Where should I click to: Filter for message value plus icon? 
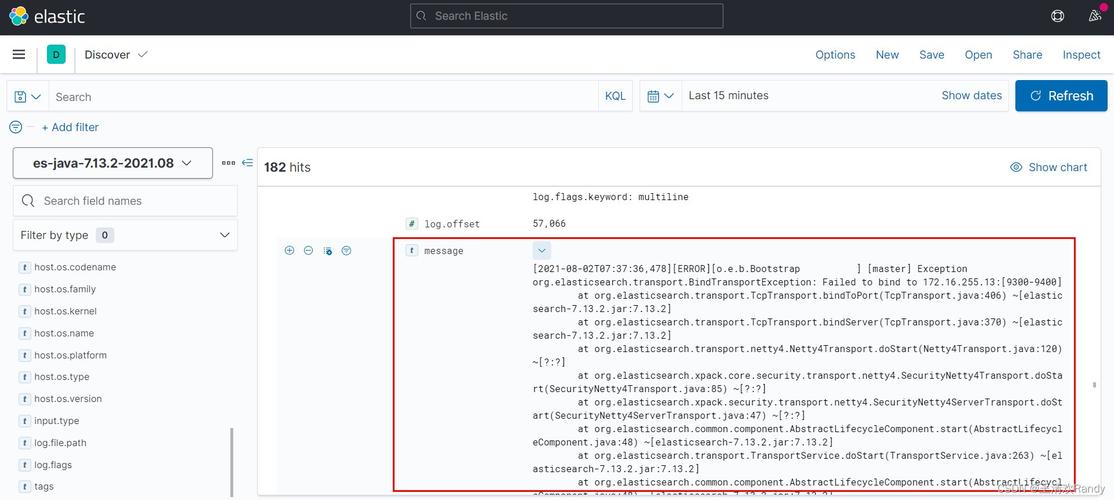pyautogui.click(x=289, y=251)
